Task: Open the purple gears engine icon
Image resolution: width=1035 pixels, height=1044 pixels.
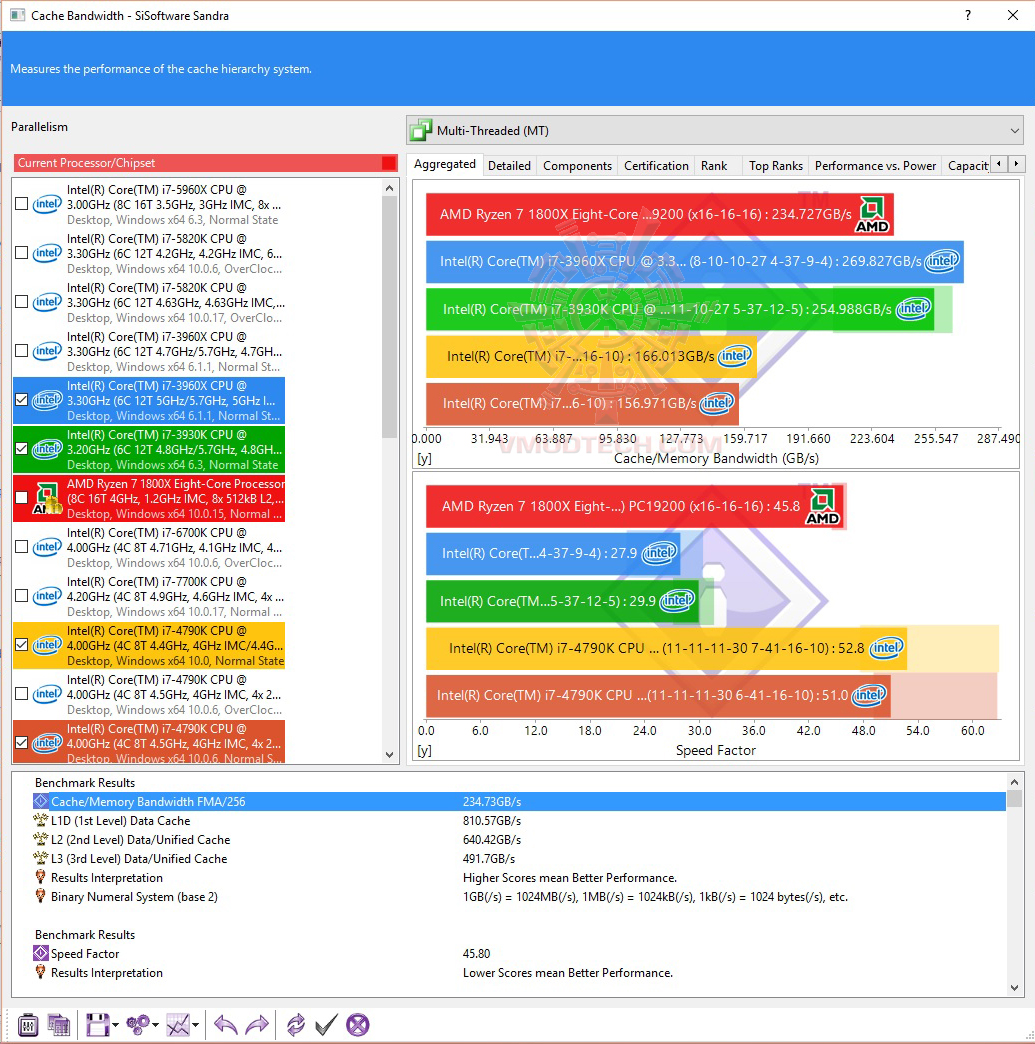Action: pyautogui.click(x=138, y=1025)
